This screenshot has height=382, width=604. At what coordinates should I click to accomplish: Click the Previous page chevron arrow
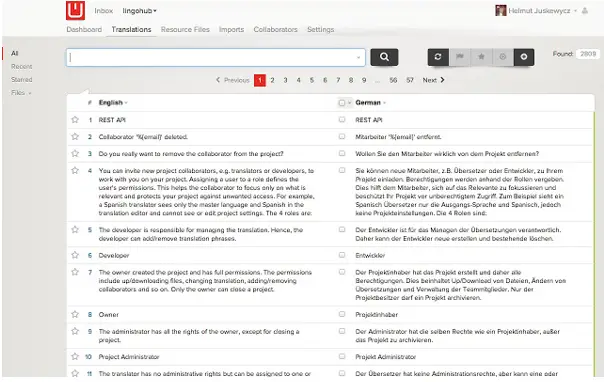(x=218, y=80)
